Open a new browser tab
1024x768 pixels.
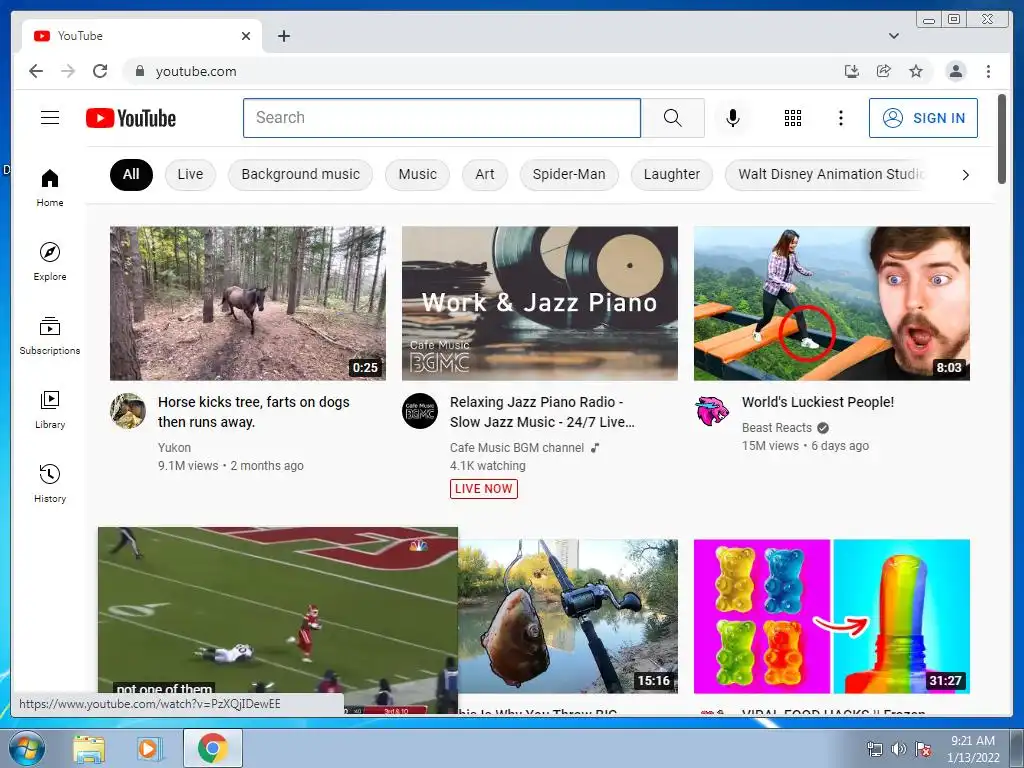pos(283,36)
